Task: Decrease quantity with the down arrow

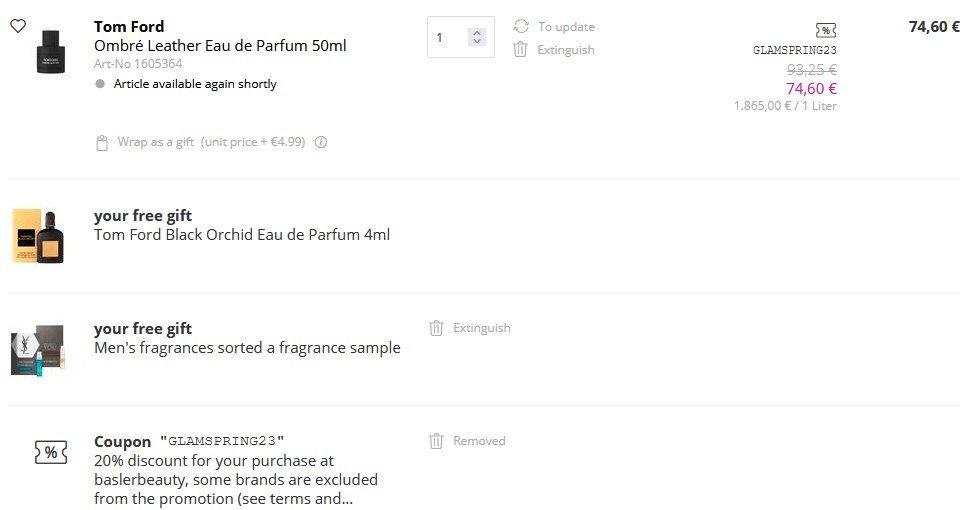Action: coord(477,43)
